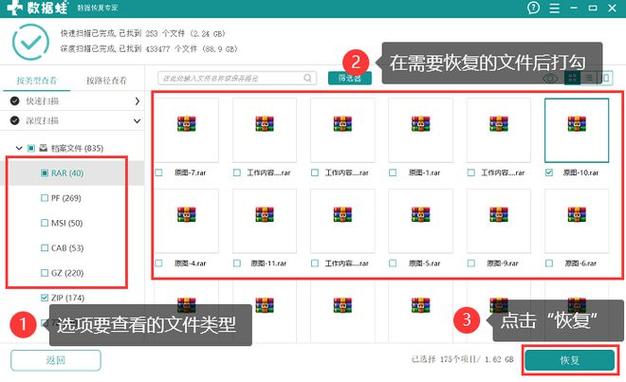
Task: Click the archive files drive icon
Action: [x=43, y=148]
